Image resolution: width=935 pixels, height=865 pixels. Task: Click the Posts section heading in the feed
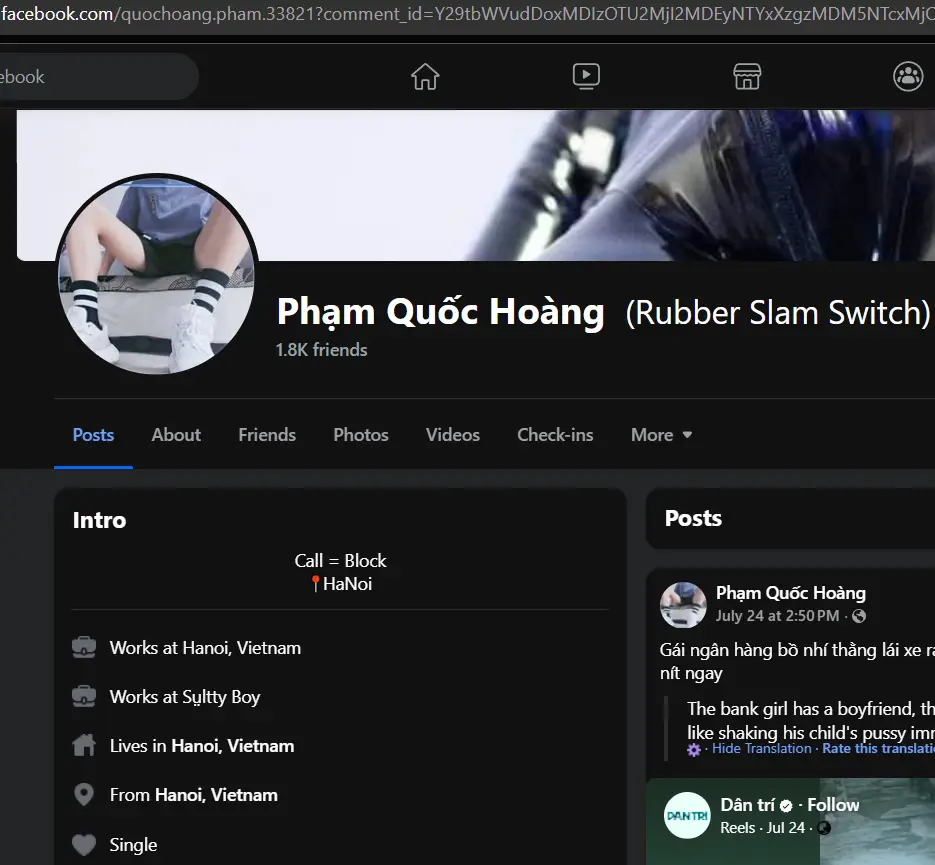pyautogui.click(x=693, y=518)
